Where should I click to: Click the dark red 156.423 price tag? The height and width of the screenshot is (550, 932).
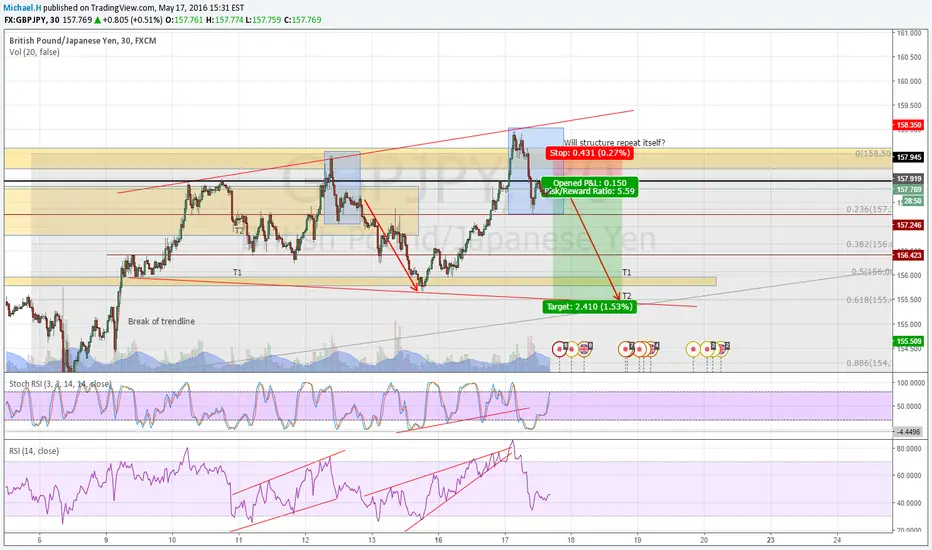[x=909, y=255]
